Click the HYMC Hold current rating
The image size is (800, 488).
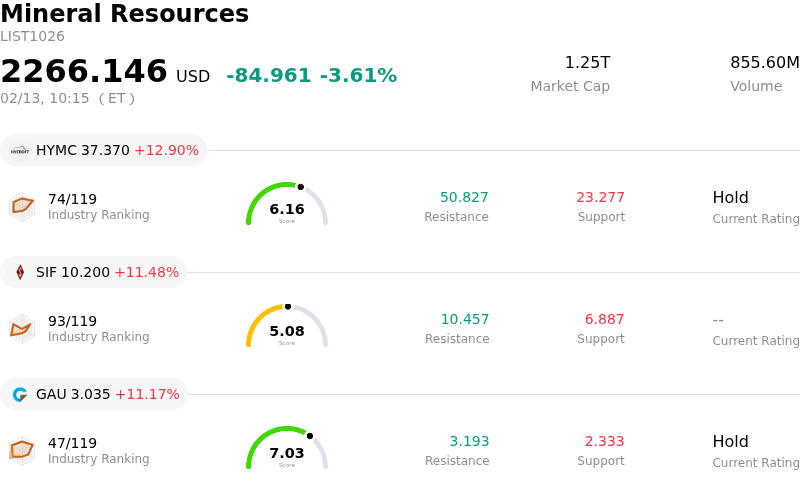pyautogui.click(x=731, y=198)
